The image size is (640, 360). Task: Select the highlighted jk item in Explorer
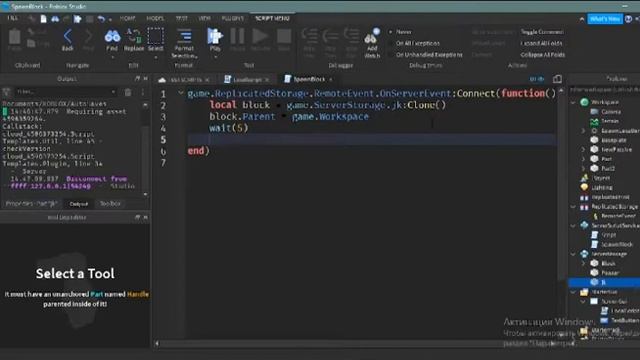[x=603, y=282]
